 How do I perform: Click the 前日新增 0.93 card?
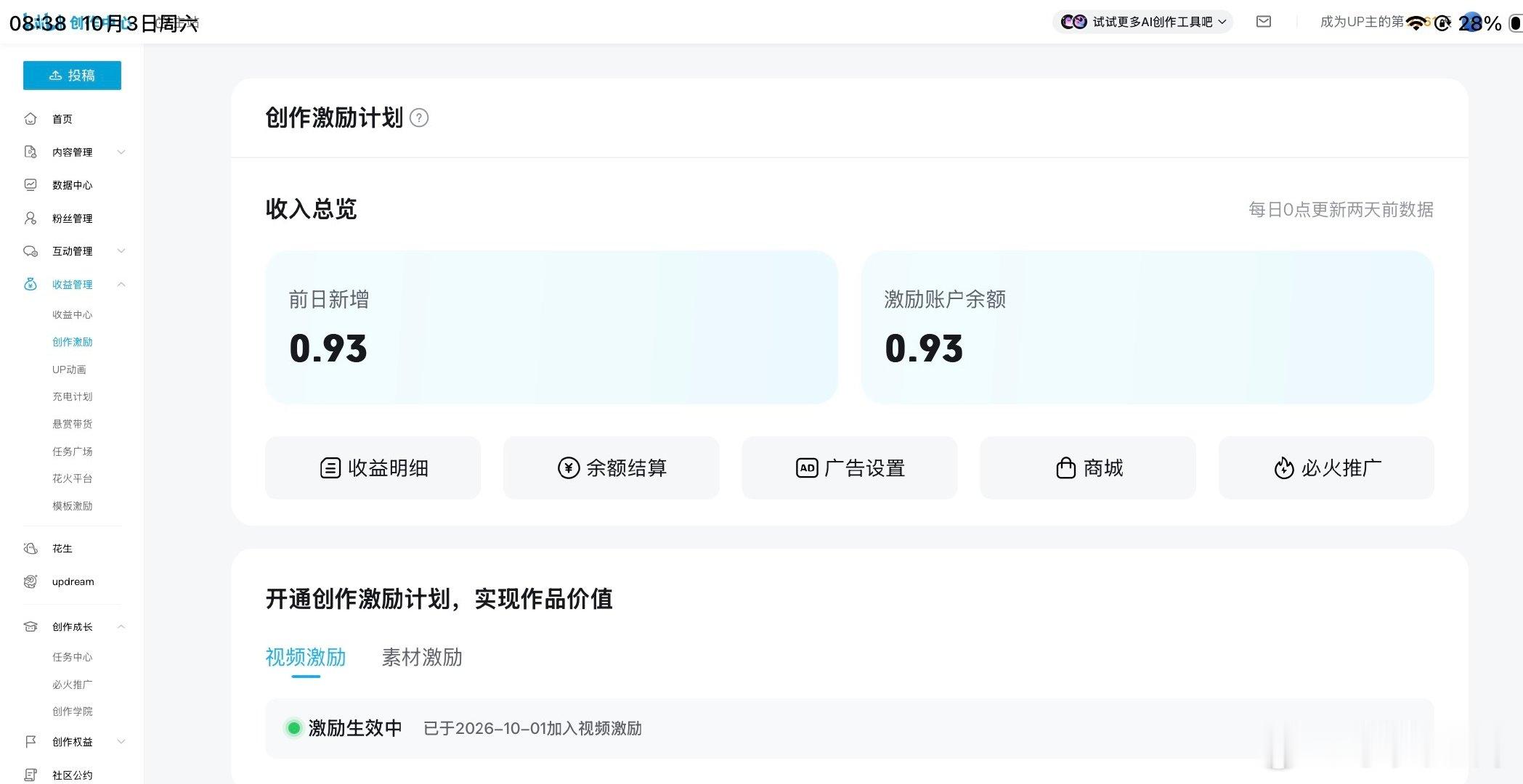coord(551,327)
